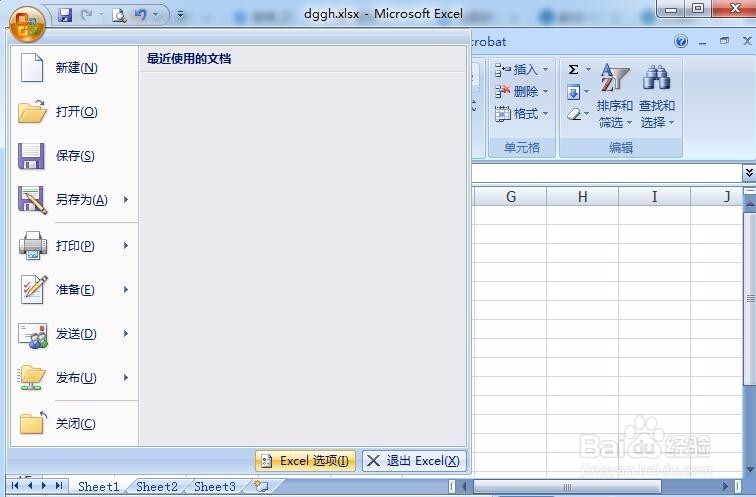Choose 保存(S) in Office menu

[x=75, y=156]
